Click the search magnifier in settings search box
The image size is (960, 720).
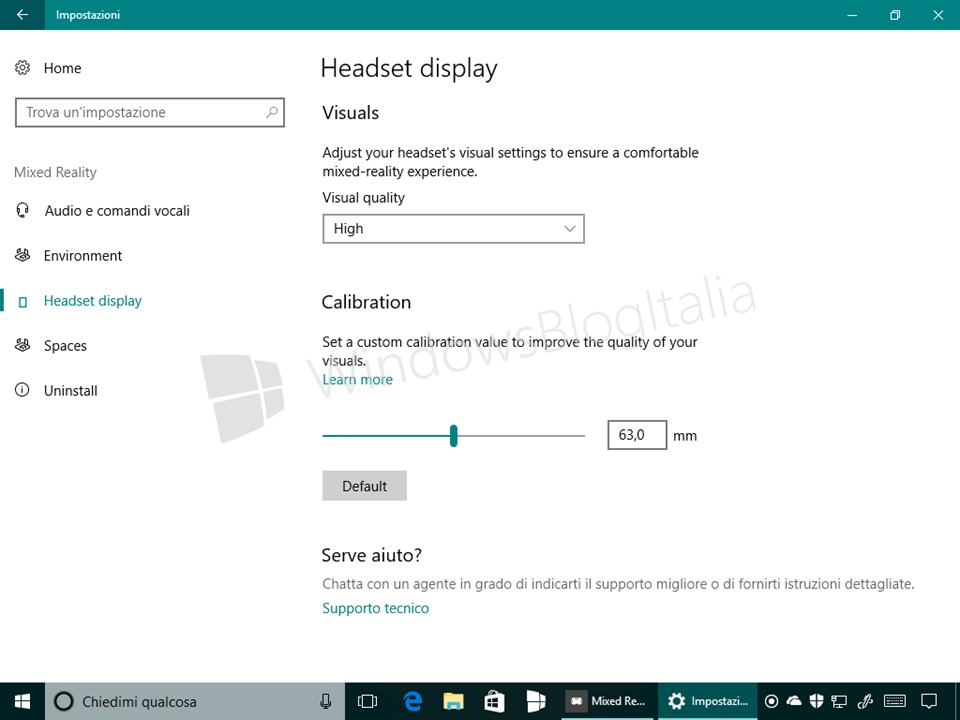(x=272, y=112)
